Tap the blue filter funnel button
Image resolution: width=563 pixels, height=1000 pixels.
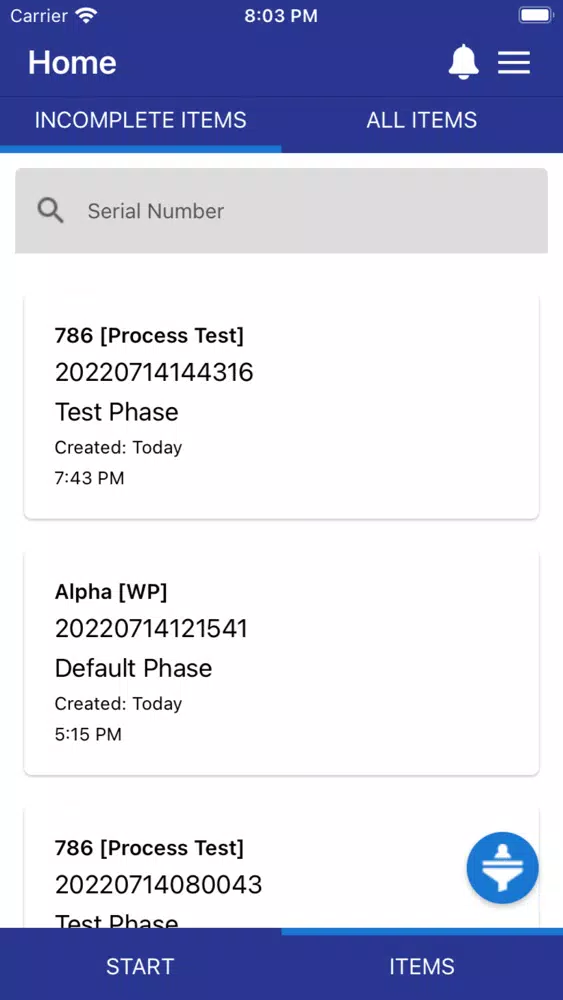click(502, 867)
